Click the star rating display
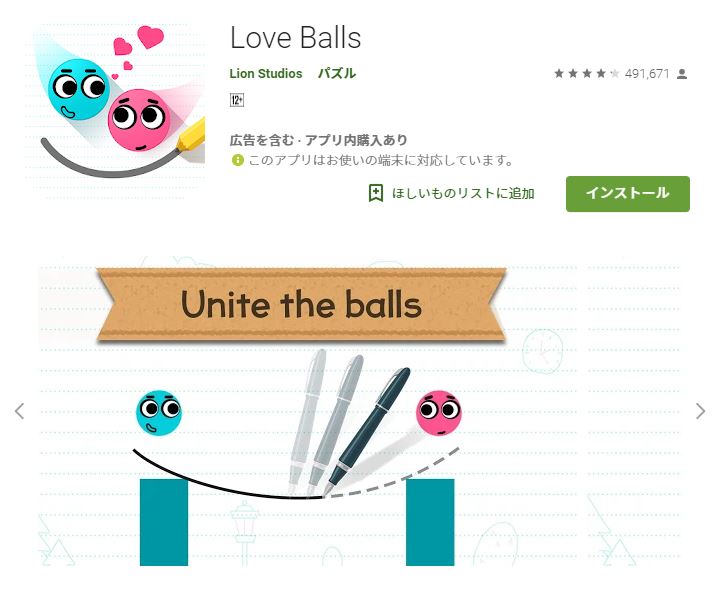 click(586, 73)
